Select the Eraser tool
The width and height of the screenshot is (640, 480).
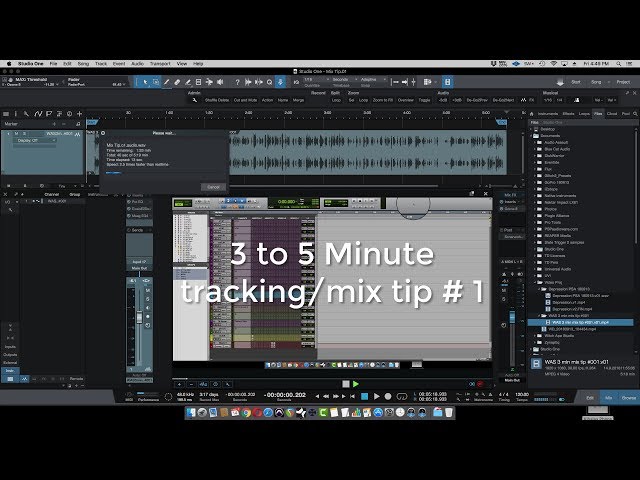[177, 82]
